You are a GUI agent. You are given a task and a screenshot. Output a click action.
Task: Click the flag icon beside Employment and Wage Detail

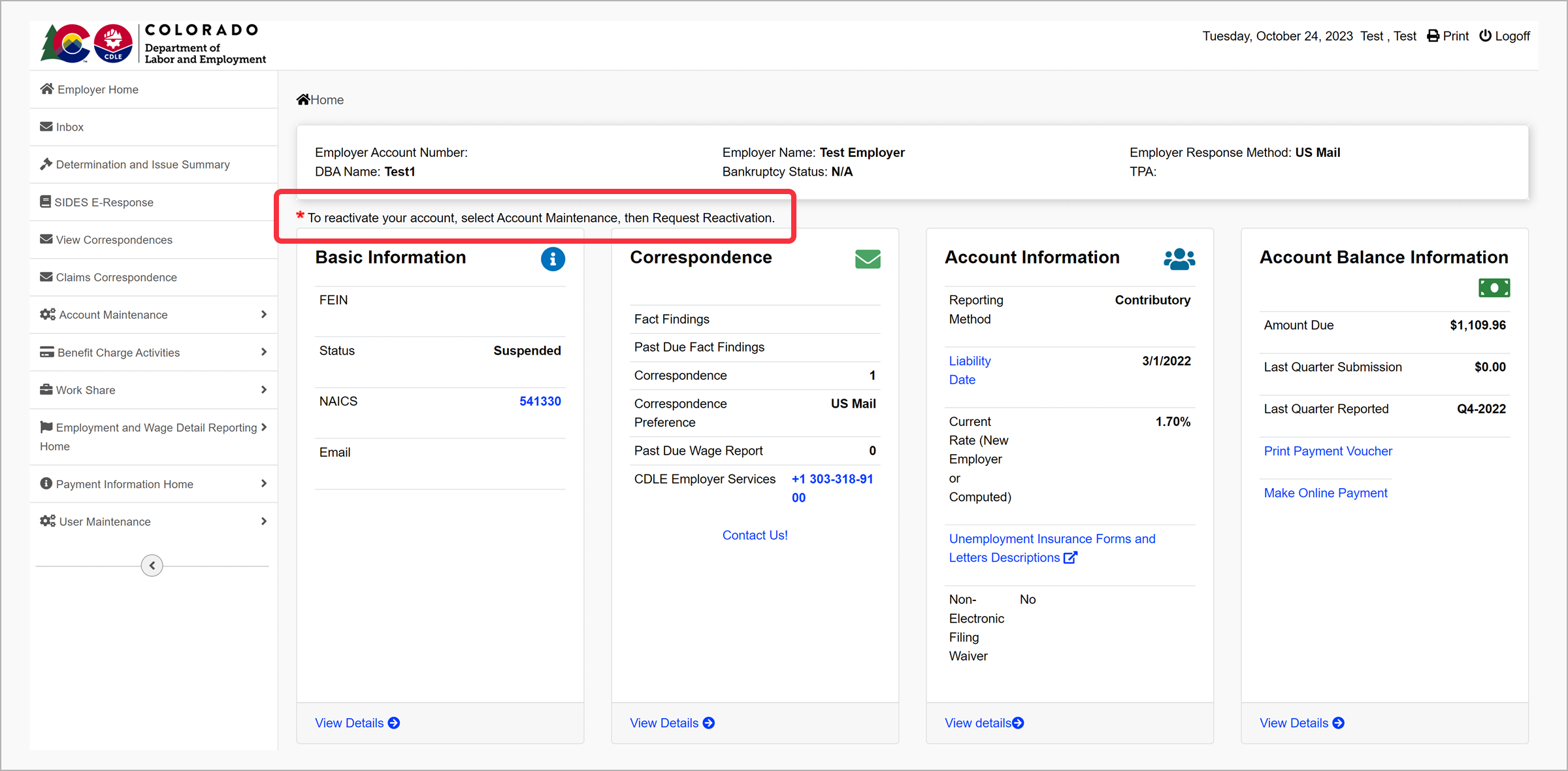46,427
